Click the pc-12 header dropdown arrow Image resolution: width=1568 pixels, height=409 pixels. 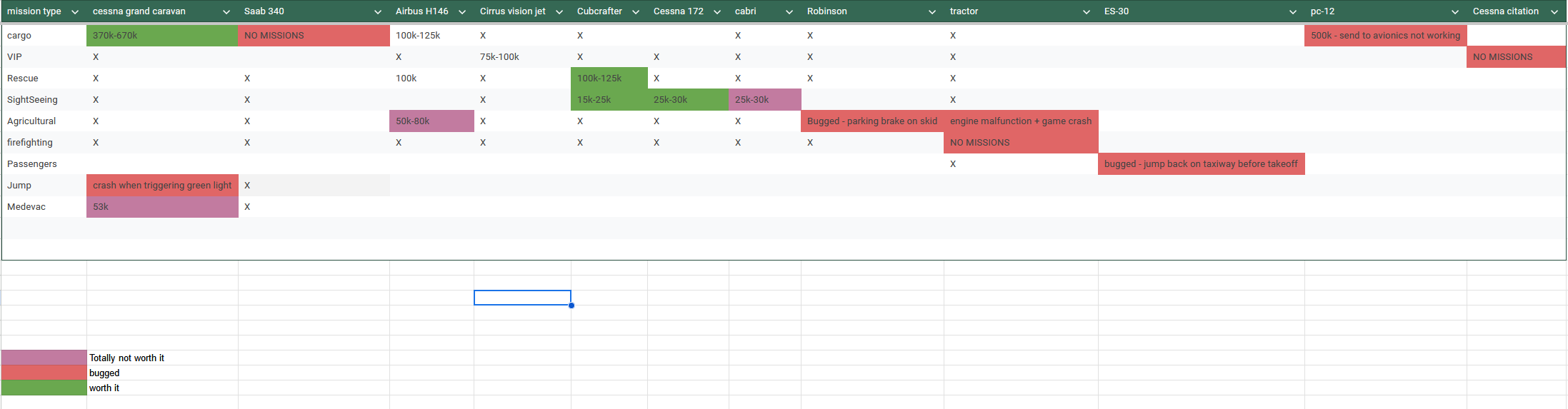coord(1455,12)
